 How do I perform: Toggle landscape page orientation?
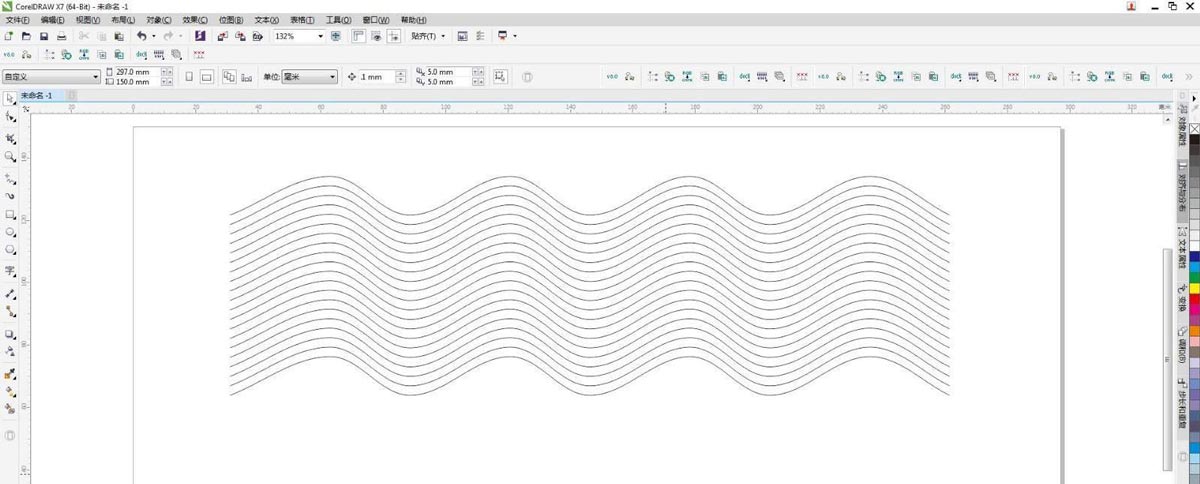click(x=207, y=77)
